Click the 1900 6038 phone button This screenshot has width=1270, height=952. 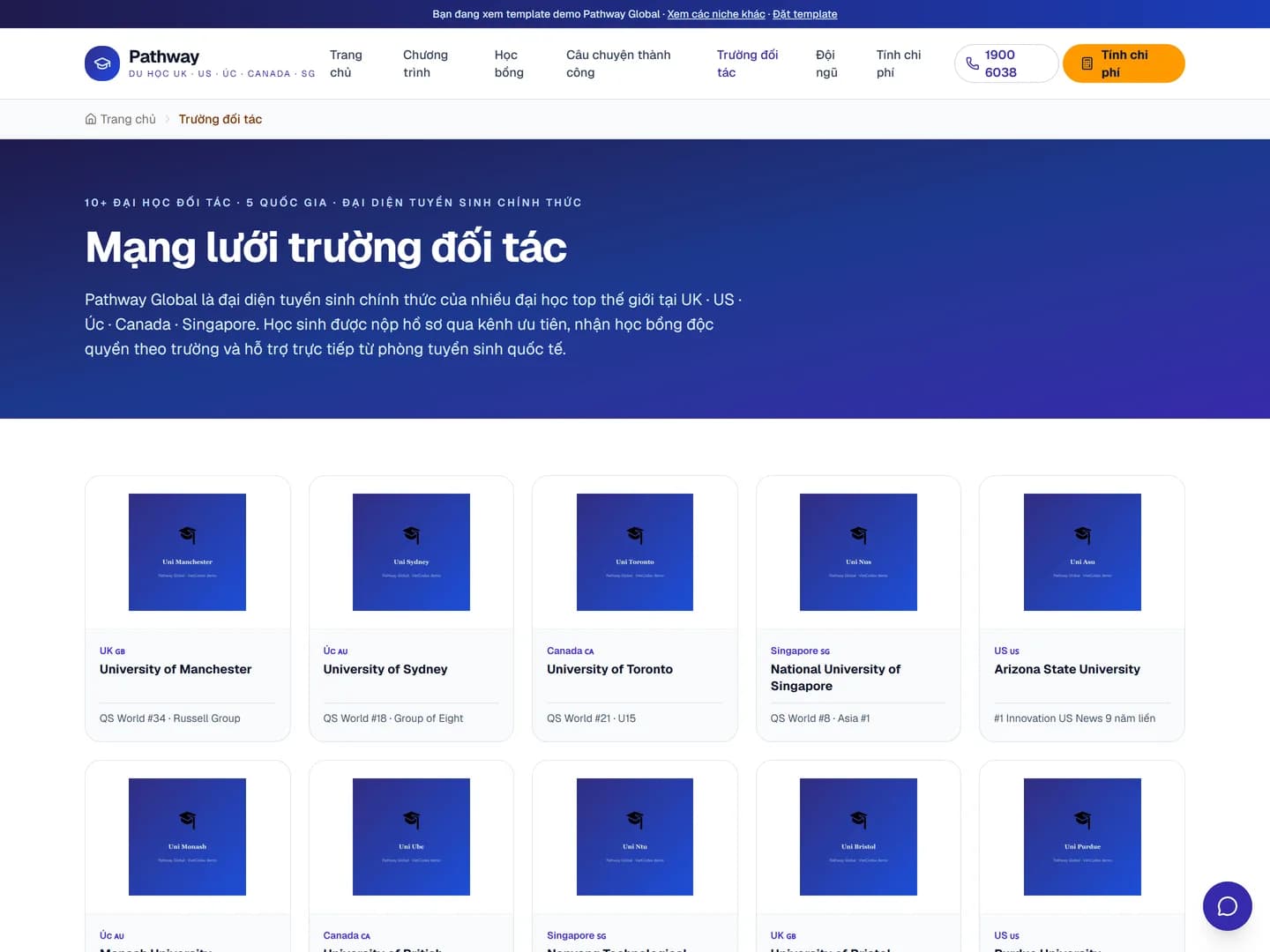[x=1006, y=63]
